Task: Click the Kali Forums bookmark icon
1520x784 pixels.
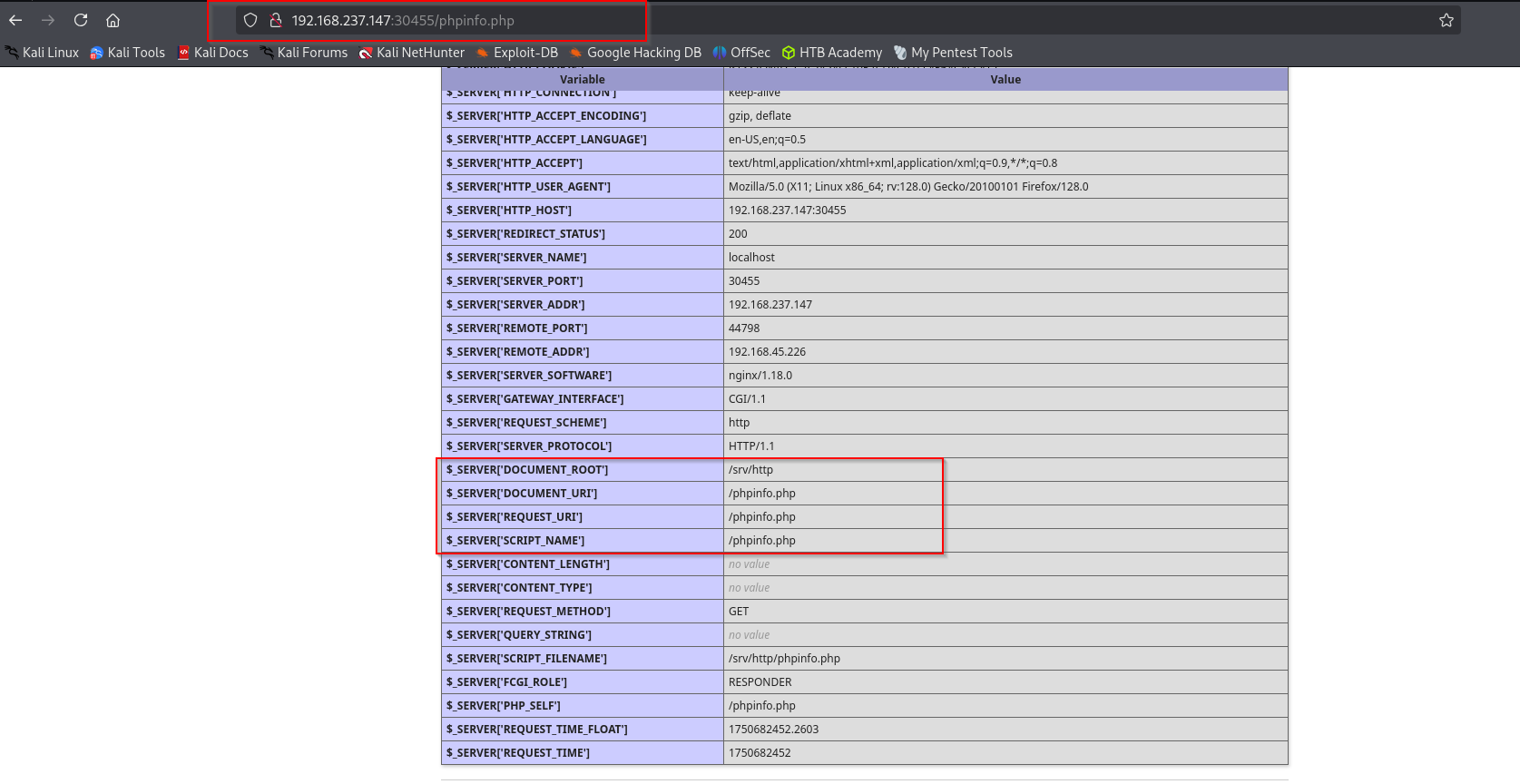Action: click(x=267, y=53)
